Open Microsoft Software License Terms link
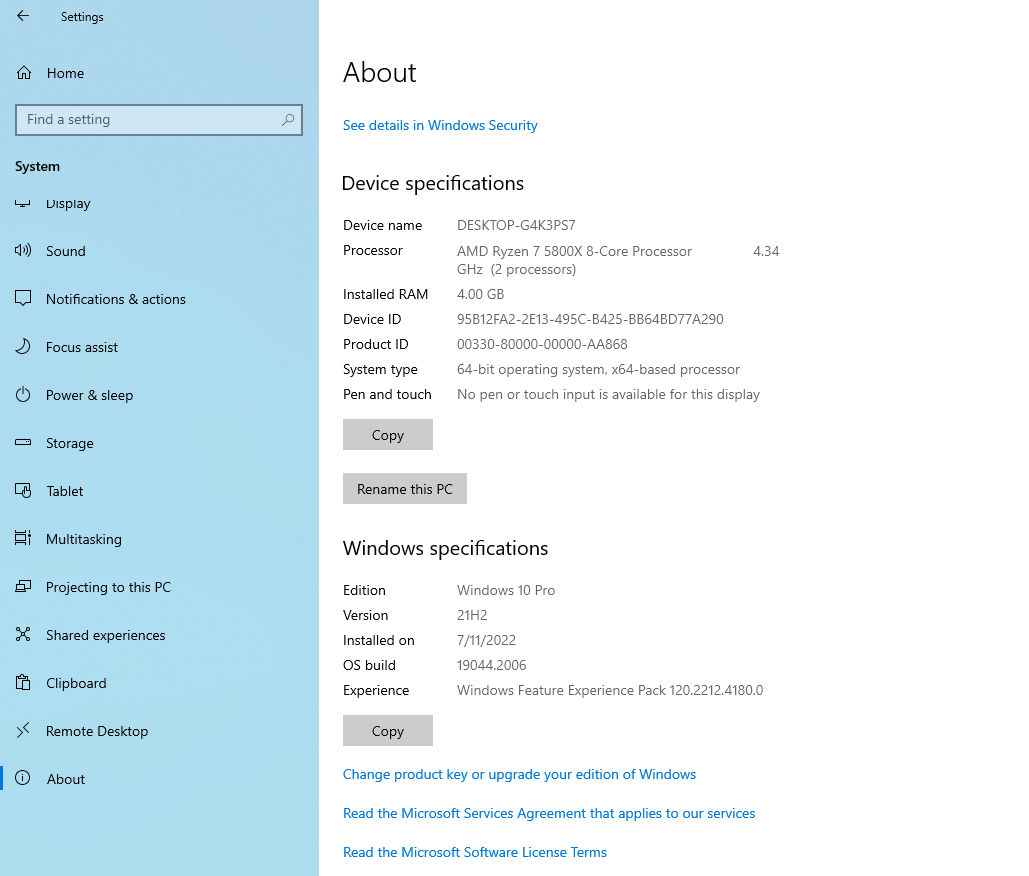Image resolution: width=1029 pixels, height=876 pixels. point(474,852)
